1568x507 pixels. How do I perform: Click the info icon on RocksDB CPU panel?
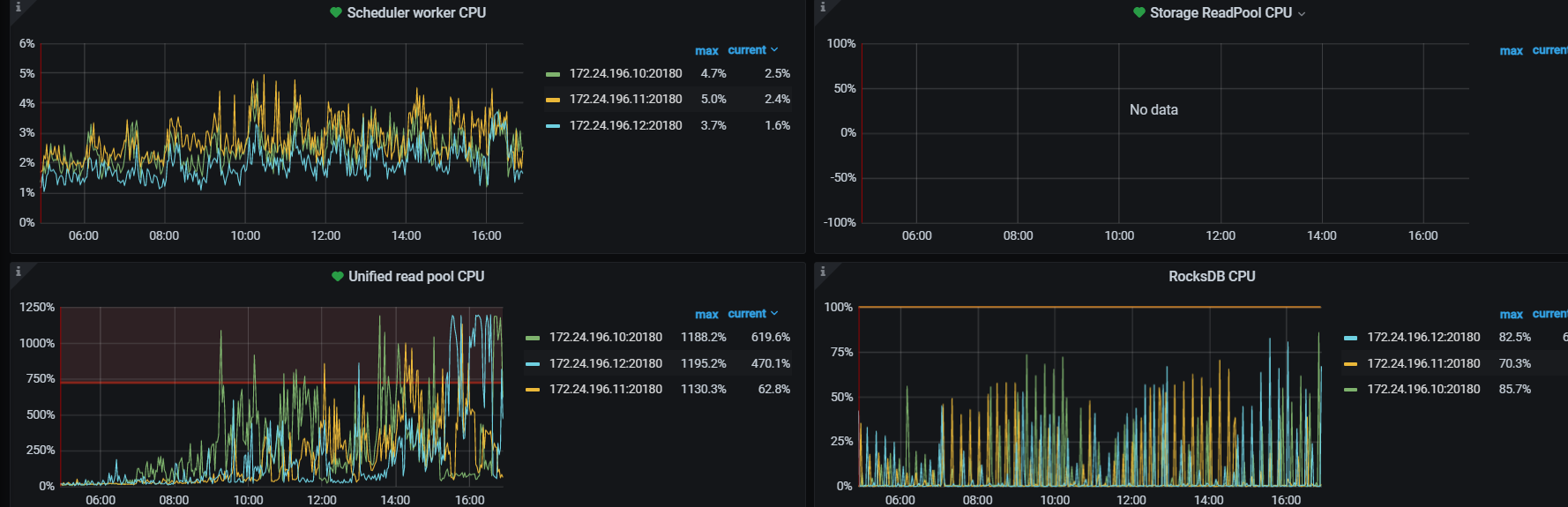pos(823,272)
